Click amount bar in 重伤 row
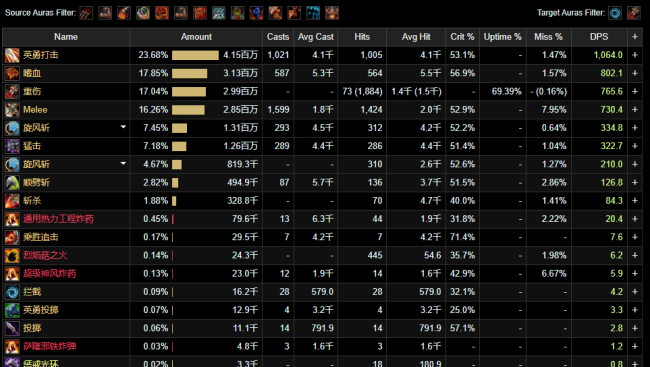 pos(189,92)
